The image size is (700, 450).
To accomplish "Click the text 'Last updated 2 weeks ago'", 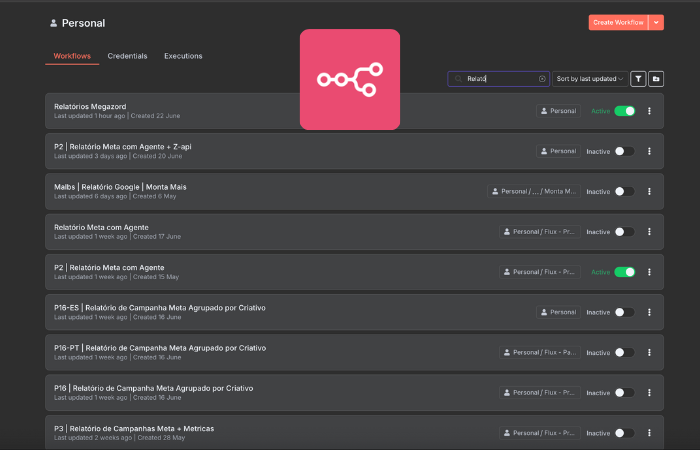I will [x=93, y=438].
